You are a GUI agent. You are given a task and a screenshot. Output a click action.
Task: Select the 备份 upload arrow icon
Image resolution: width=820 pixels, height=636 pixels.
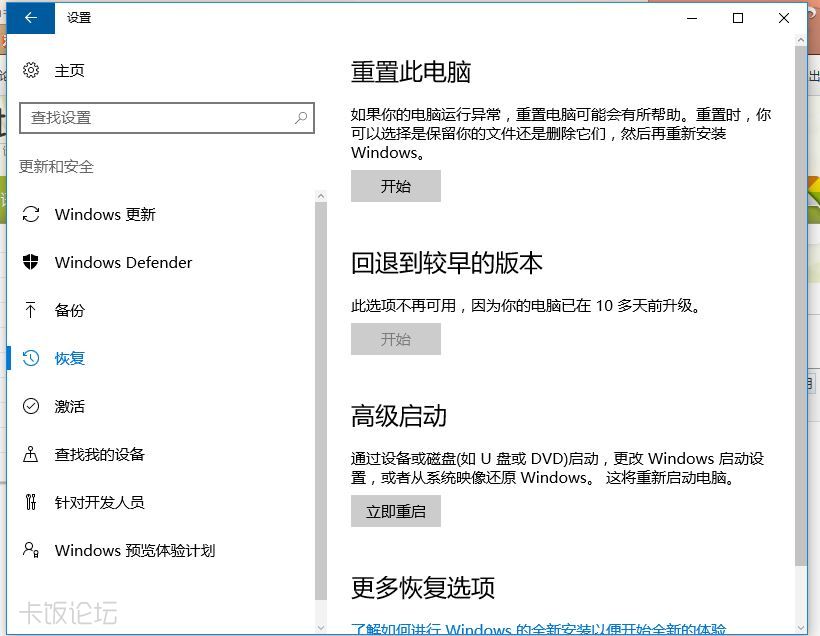point(30,310)
